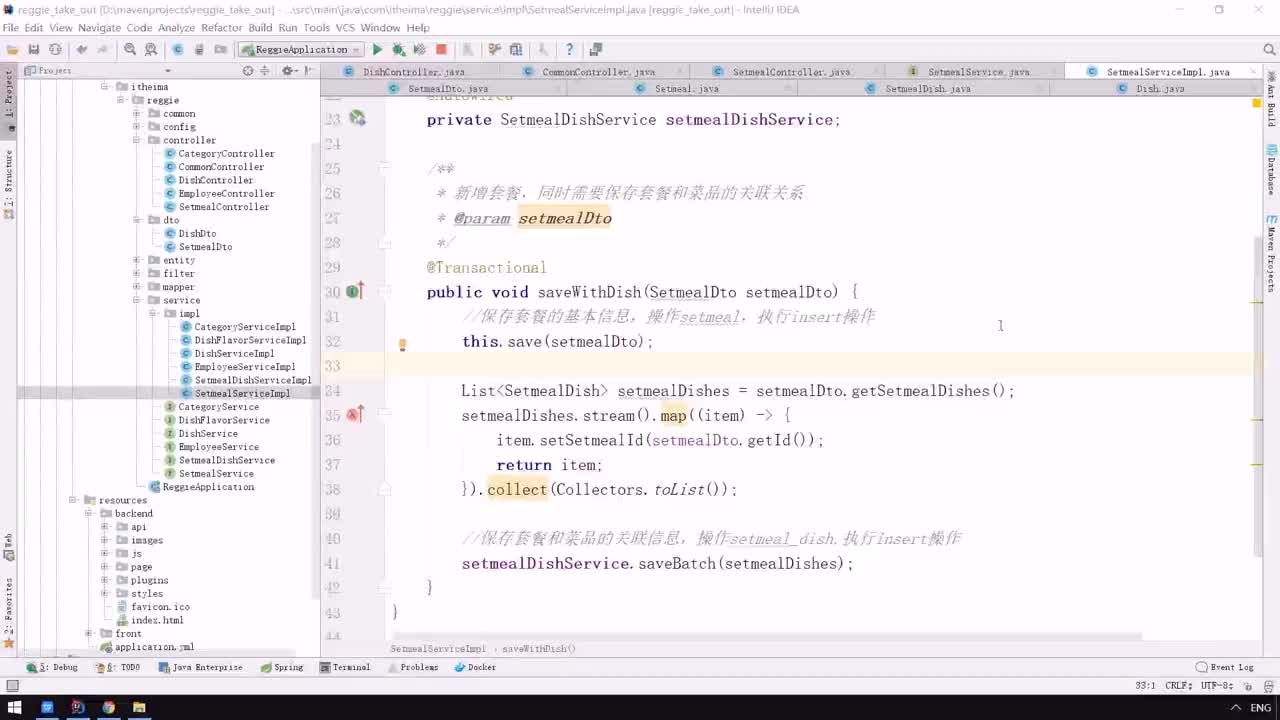This screenshot has width=1280, height=720.
Task: Click the Replace magnifier toolbar icon
Action: click(x=151, y=49)
